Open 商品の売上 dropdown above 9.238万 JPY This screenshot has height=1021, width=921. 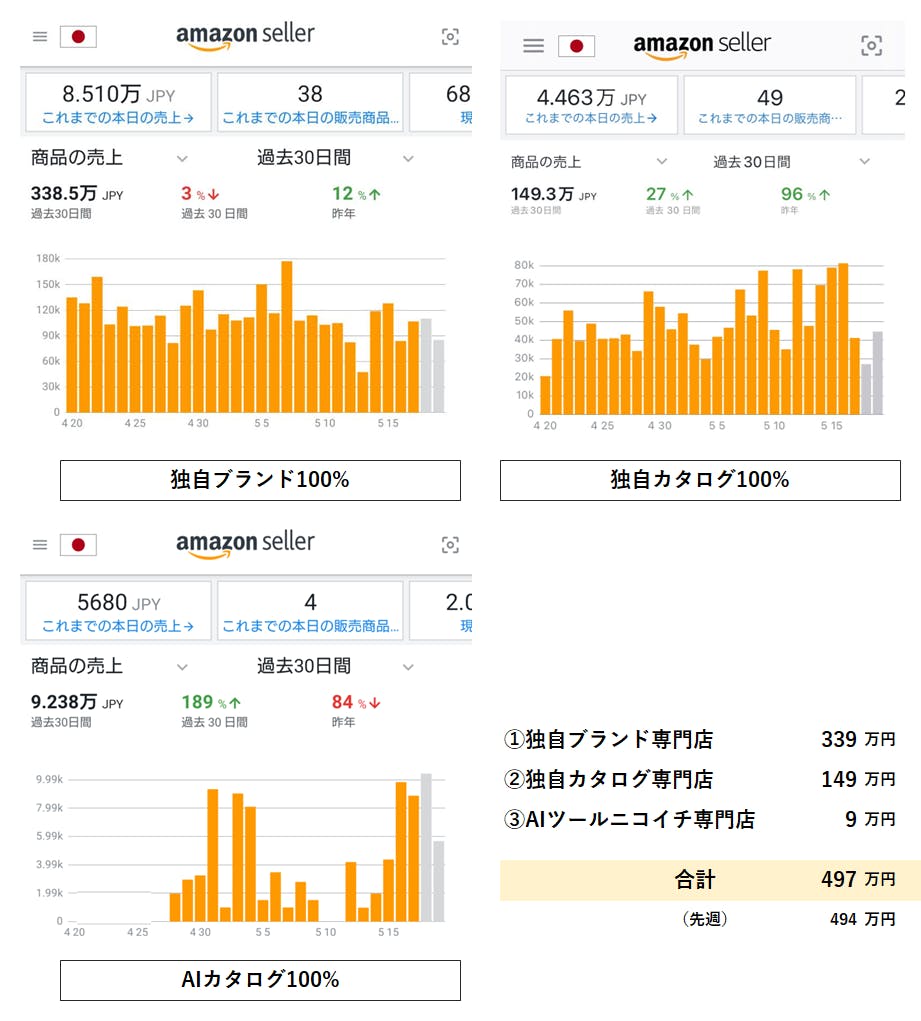pos(182,666)
